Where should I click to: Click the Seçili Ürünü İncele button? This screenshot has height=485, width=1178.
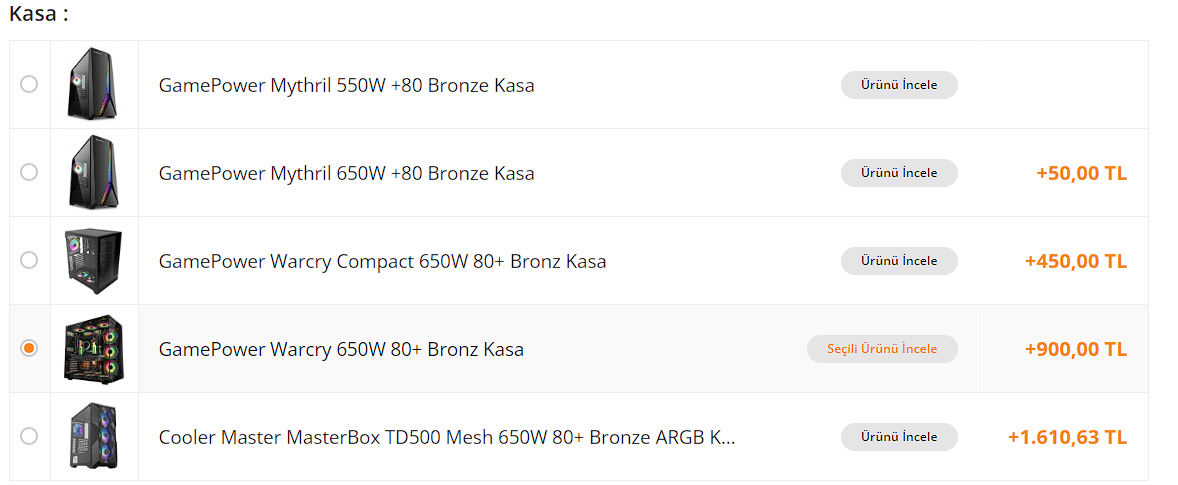click(x=882, y=349)
